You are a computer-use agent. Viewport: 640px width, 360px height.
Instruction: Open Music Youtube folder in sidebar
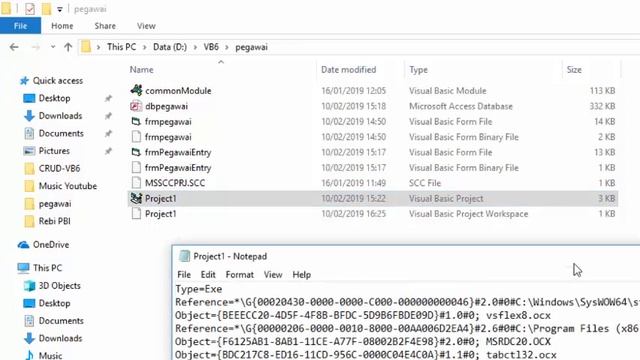pos(68,186)
